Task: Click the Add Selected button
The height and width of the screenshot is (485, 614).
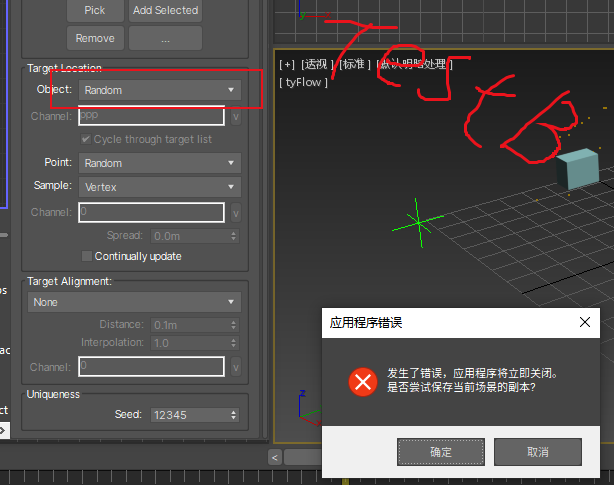Action: pyautogui.click(x=165, y=10)
